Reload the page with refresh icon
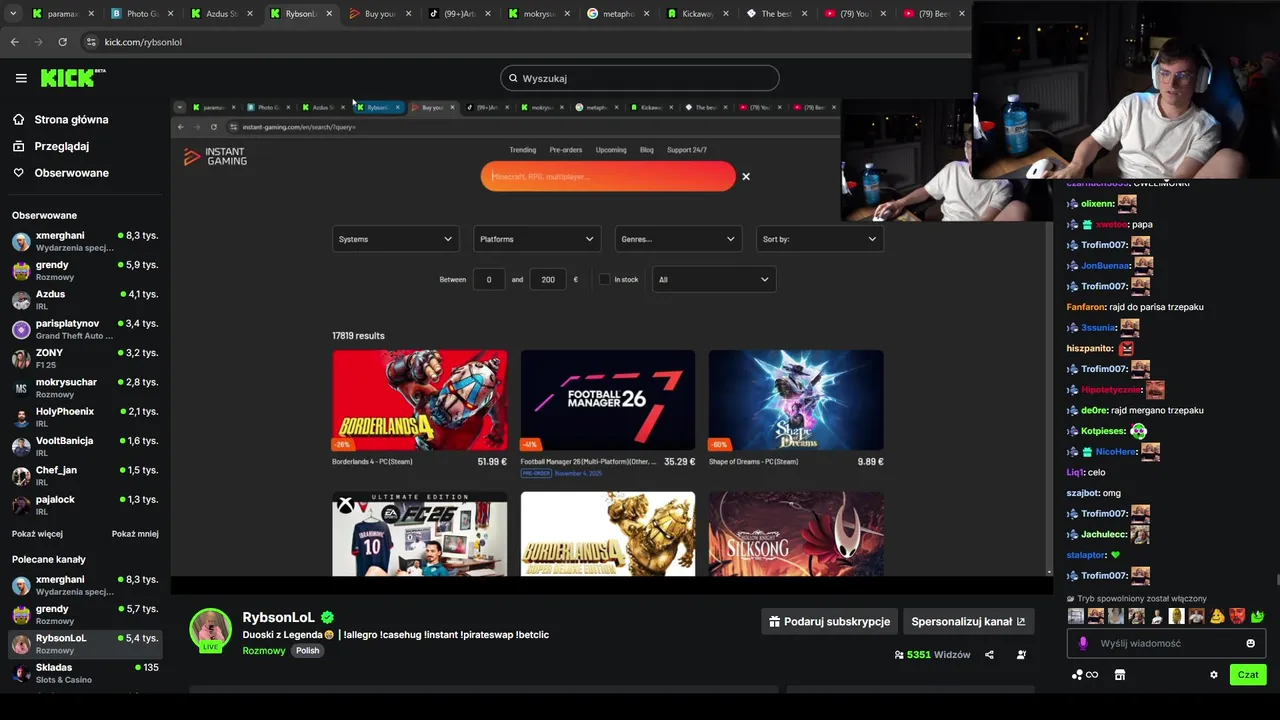 (x=62, y=42)
